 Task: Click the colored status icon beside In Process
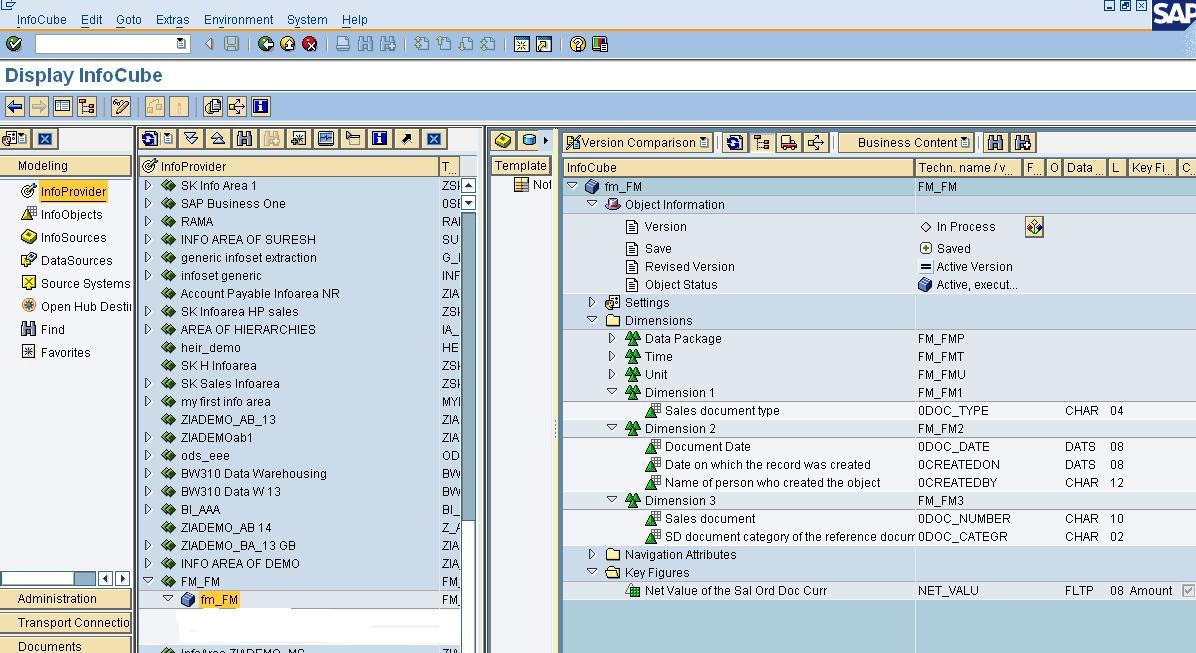tap(1034, 227)
